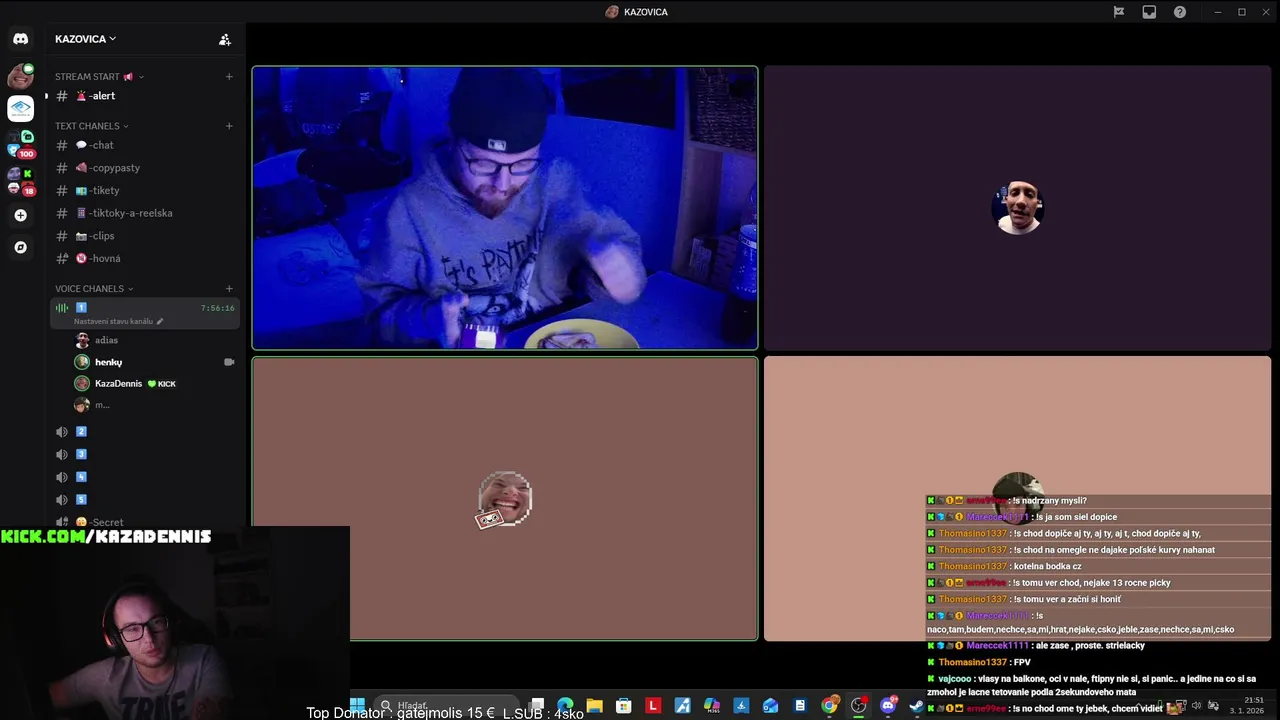The height and width of the screenshot is (720, 1280).
Task: Open the white-logo server in server list
Action: click(20, 108)
